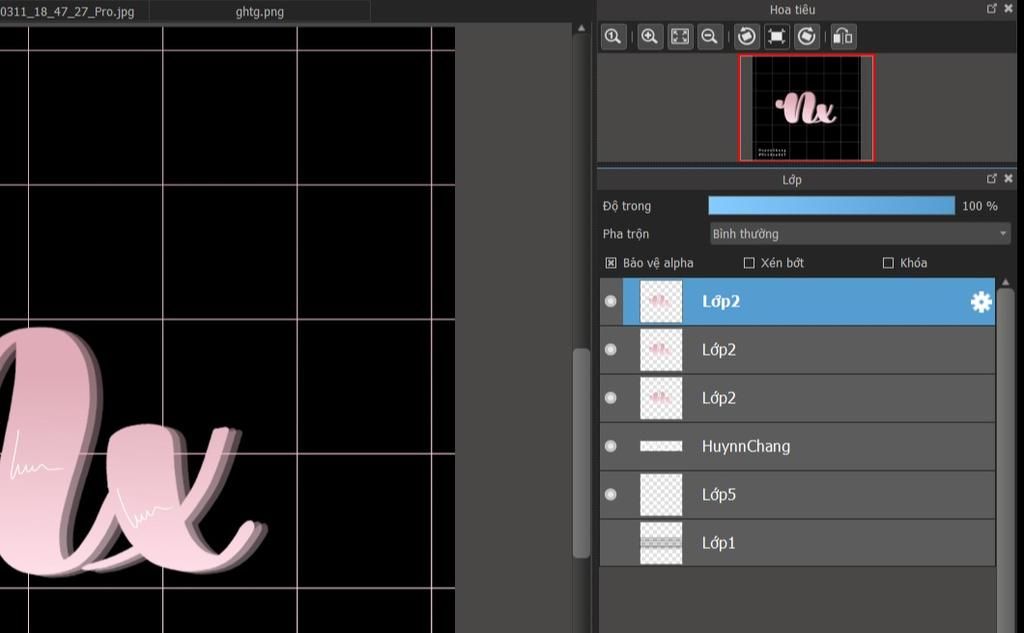Screen dimensions: 1024x633
Task: Rotate canvas view clockwise
Action: (x=807, y=37)
